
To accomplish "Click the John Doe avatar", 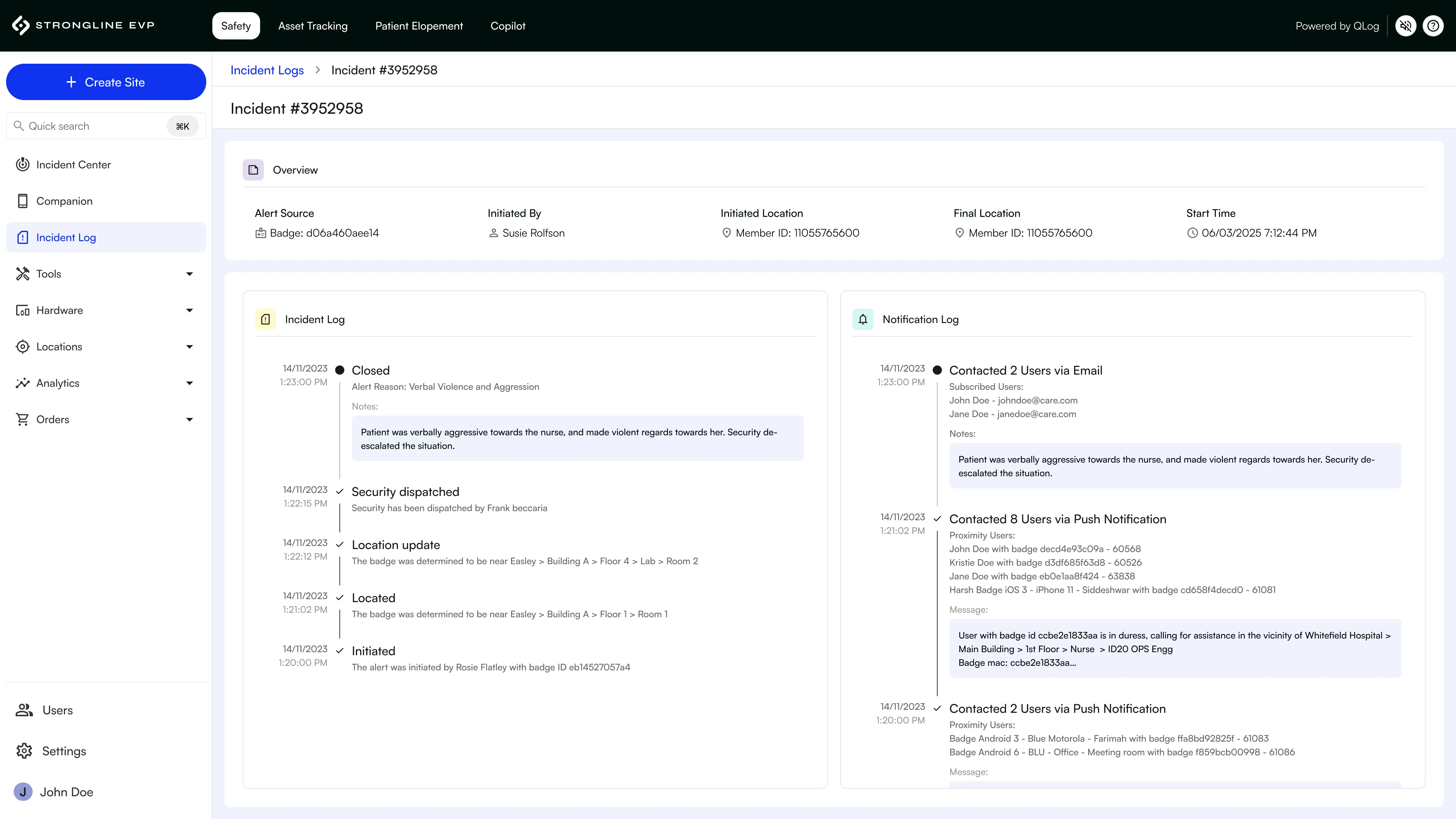I will pos(23,792).
